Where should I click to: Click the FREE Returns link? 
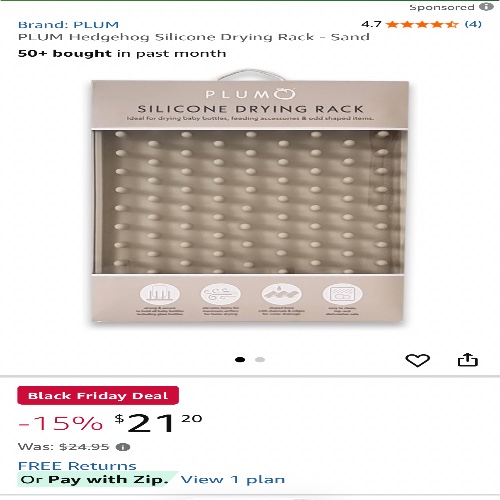(x=77, y=466)
